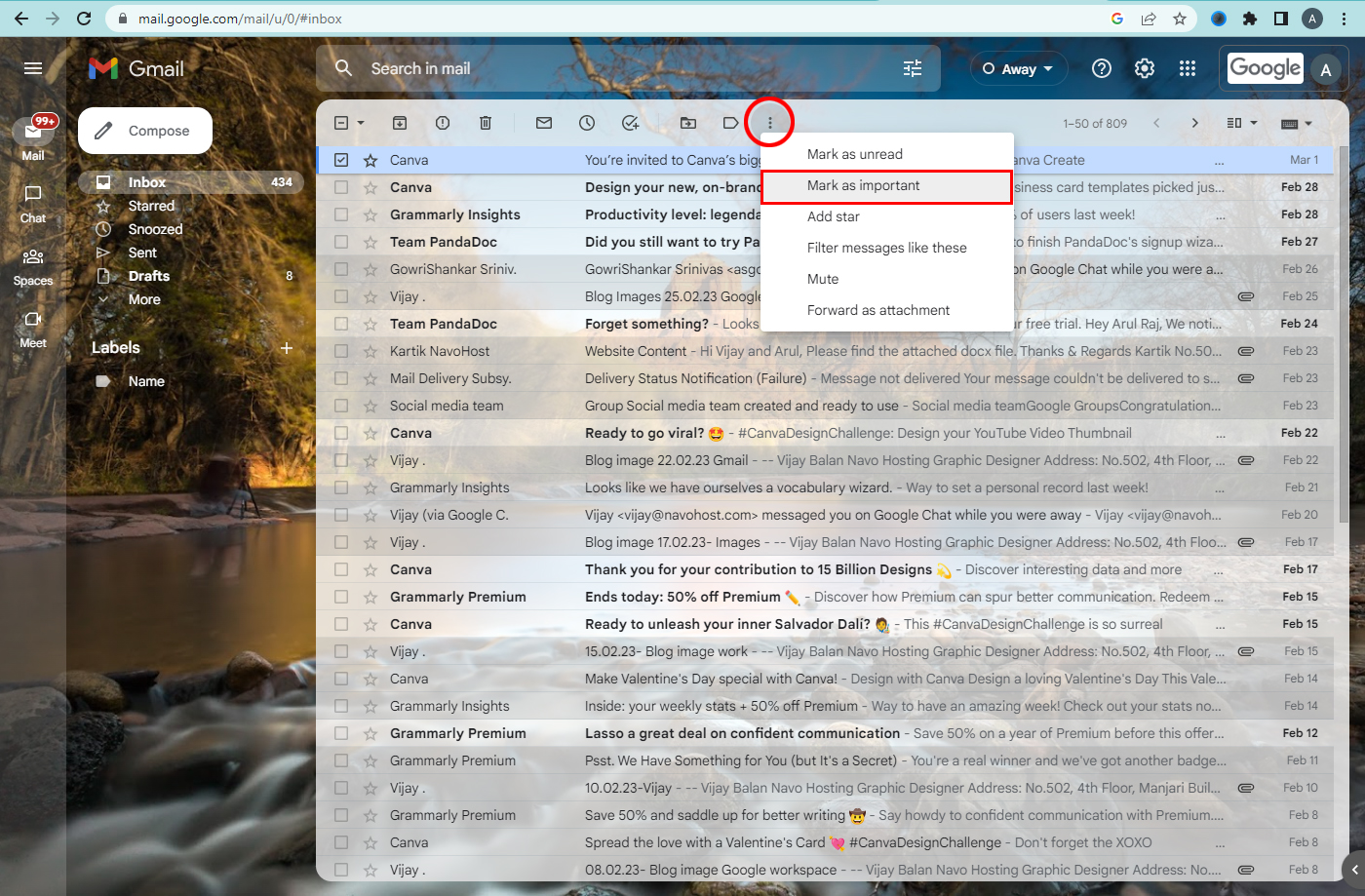Viewport: 1365px width, 896px height.
Task: Open the Google apps grid
Action: click(x=1187, y=68)
